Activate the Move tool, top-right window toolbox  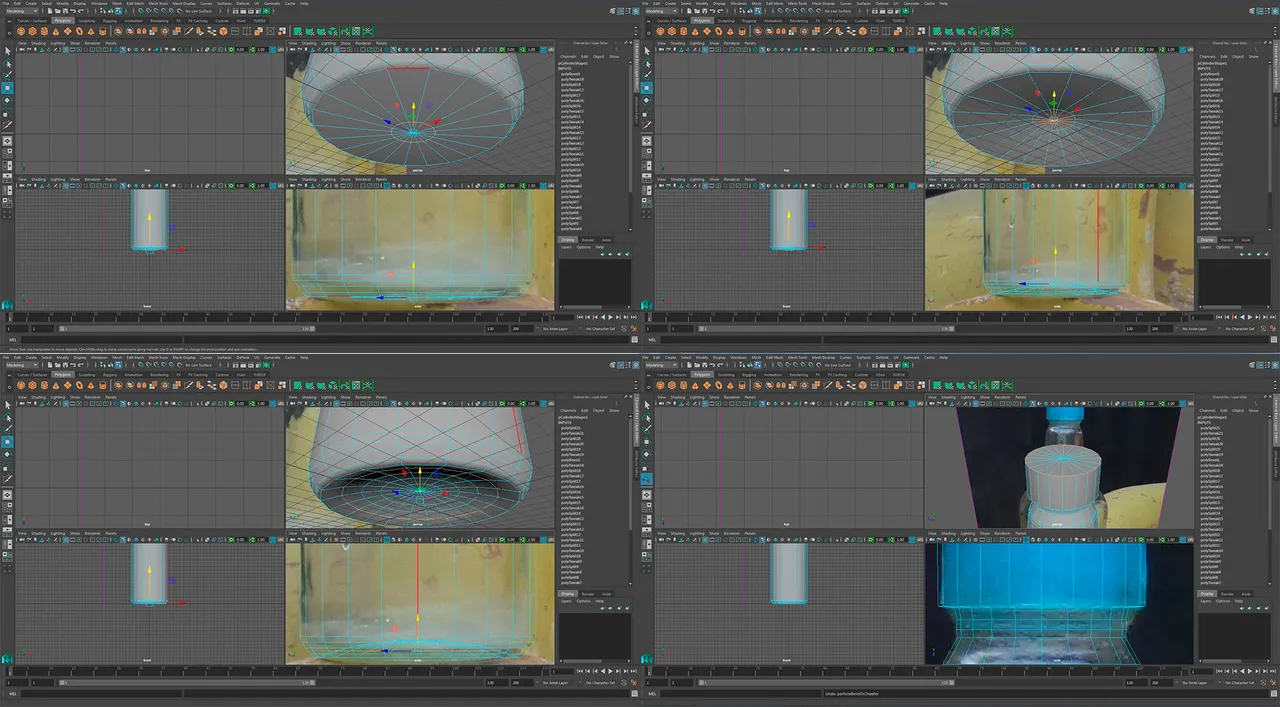[x=648, y=88]
